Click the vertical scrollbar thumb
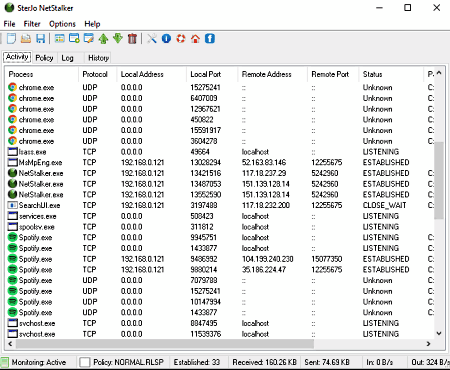Image resolution: width=450 pixels, height=370 pixels. click(x=439, y=180)
